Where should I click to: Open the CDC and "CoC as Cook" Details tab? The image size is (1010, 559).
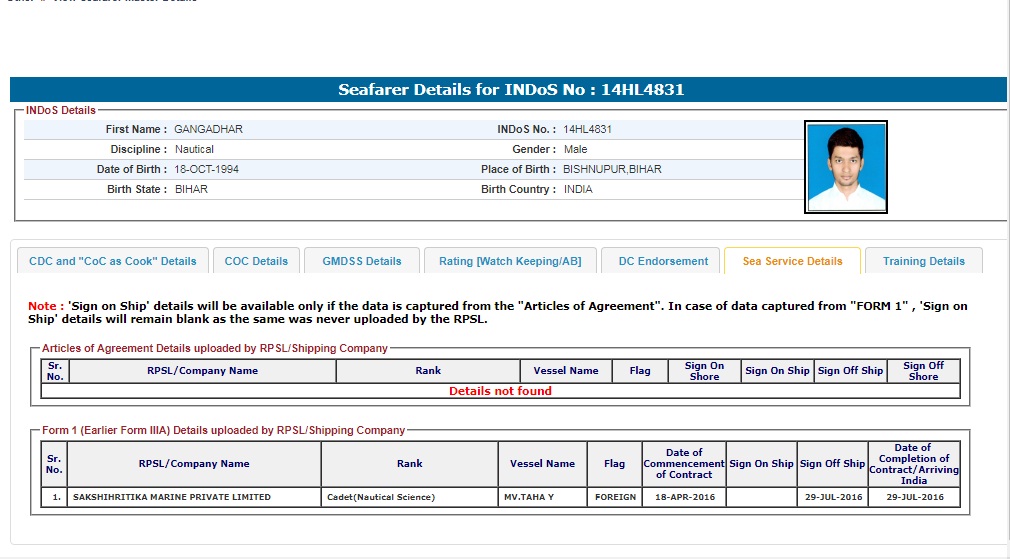tap(113, 261)
